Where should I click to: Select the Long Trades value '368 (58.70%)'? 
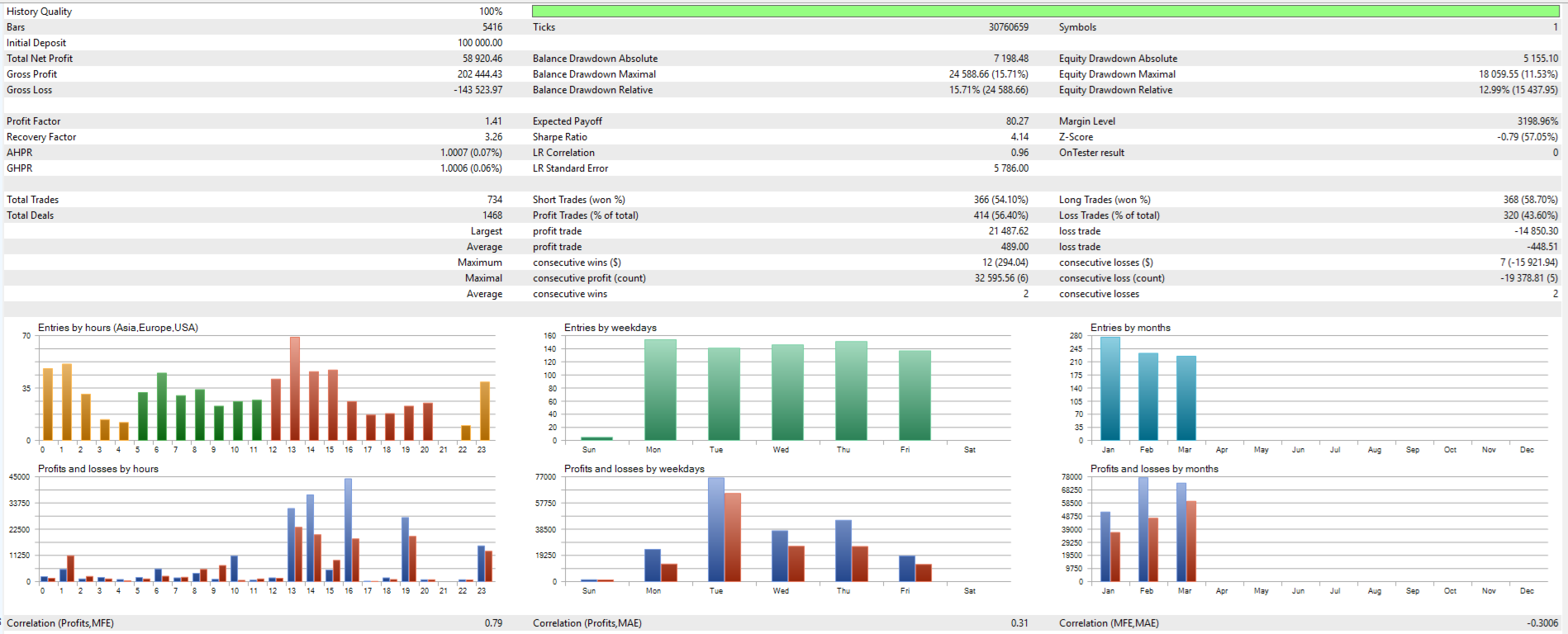[x=1531, y=200]
